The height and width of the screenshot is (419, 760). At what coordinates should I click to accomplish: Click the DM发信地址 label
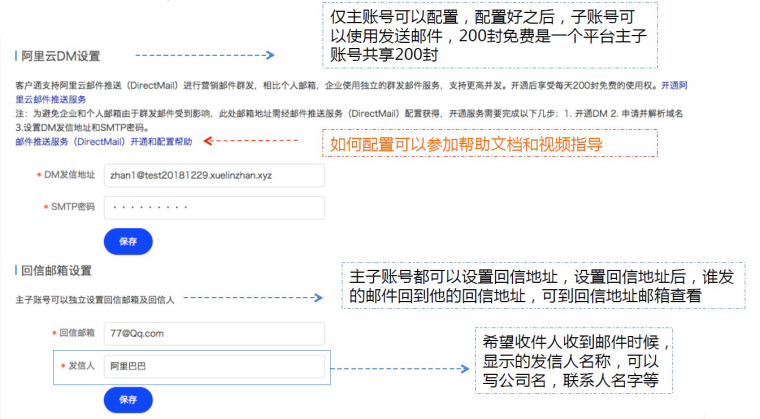[x=69, y=175]
